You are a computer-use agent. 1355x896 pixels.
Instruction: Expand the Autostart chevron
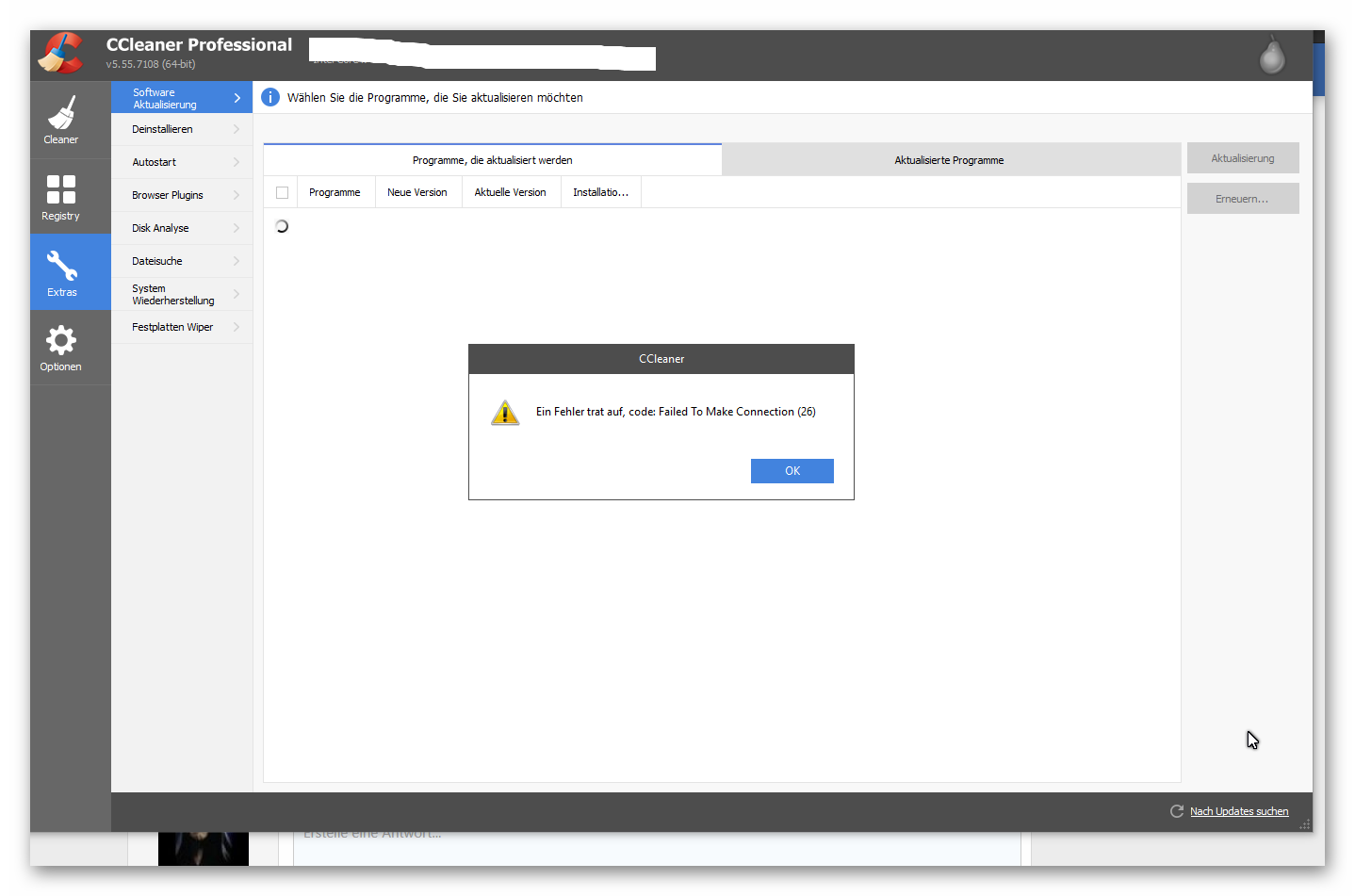(x=237, y=162)
